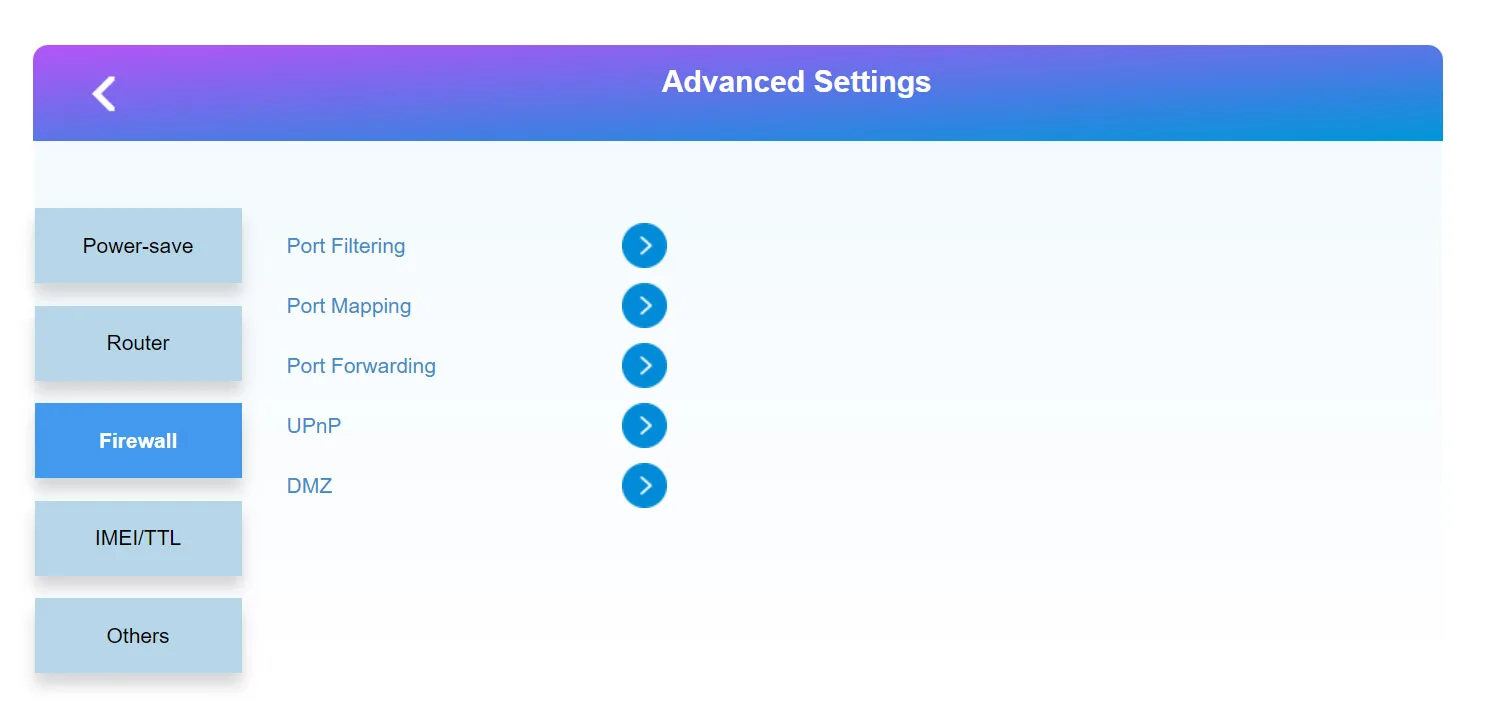Click the Advanced Settings title text
Screen dimensions: 1499x705
point(796,82)
